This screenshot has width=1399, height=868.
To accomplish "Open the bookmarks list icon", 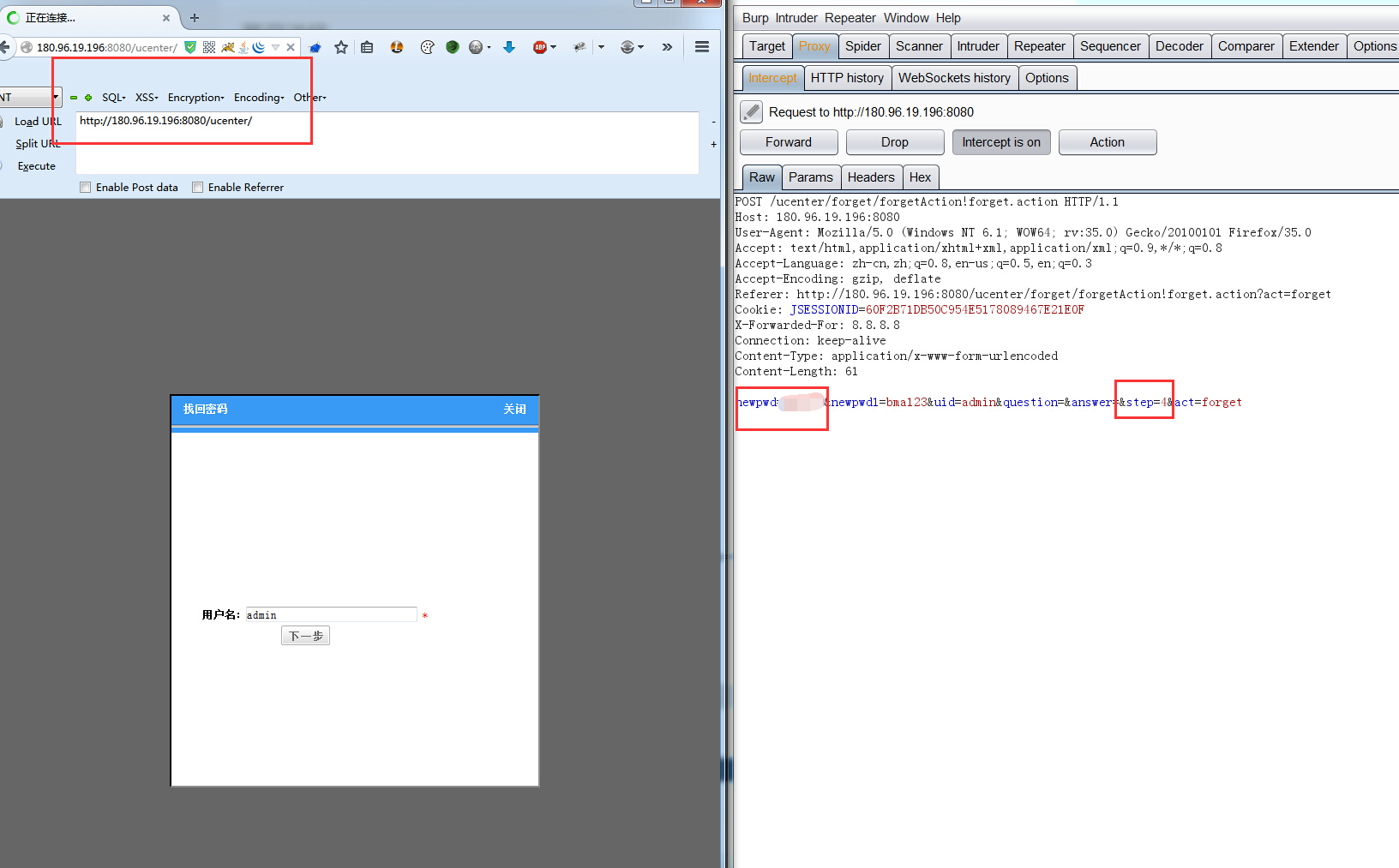I will pyautogui.click(x=367, y=47).
